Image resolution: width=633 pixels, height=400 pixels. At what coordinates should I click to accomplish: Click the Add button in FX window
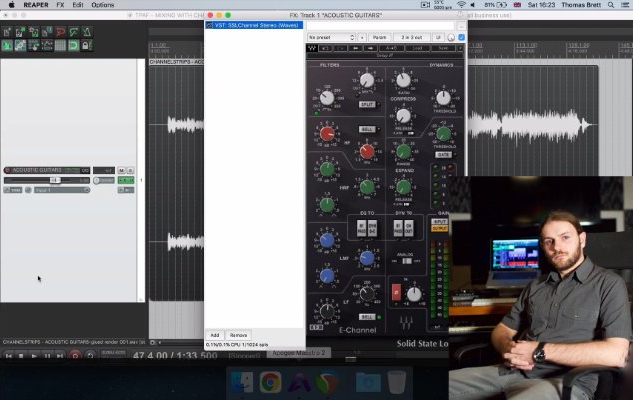[x=215, y=335]
